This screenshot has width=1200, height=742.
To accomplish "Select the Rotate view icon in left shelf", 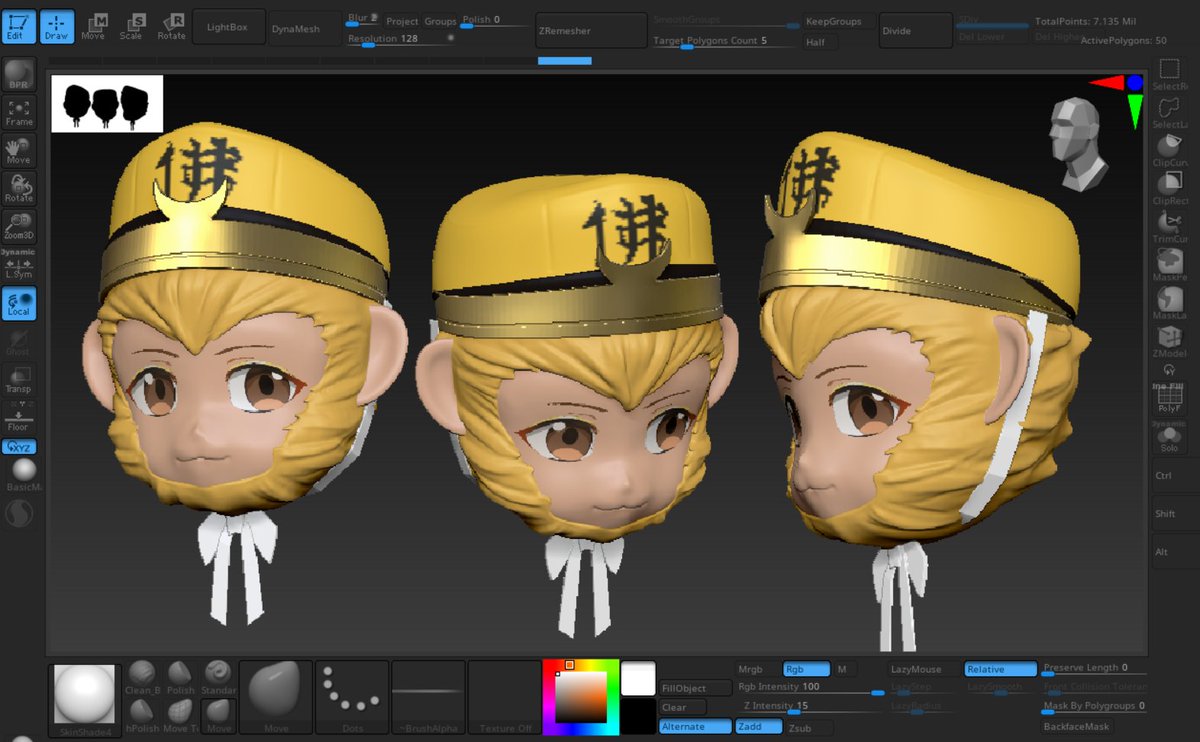I will (x=19, y=189).
